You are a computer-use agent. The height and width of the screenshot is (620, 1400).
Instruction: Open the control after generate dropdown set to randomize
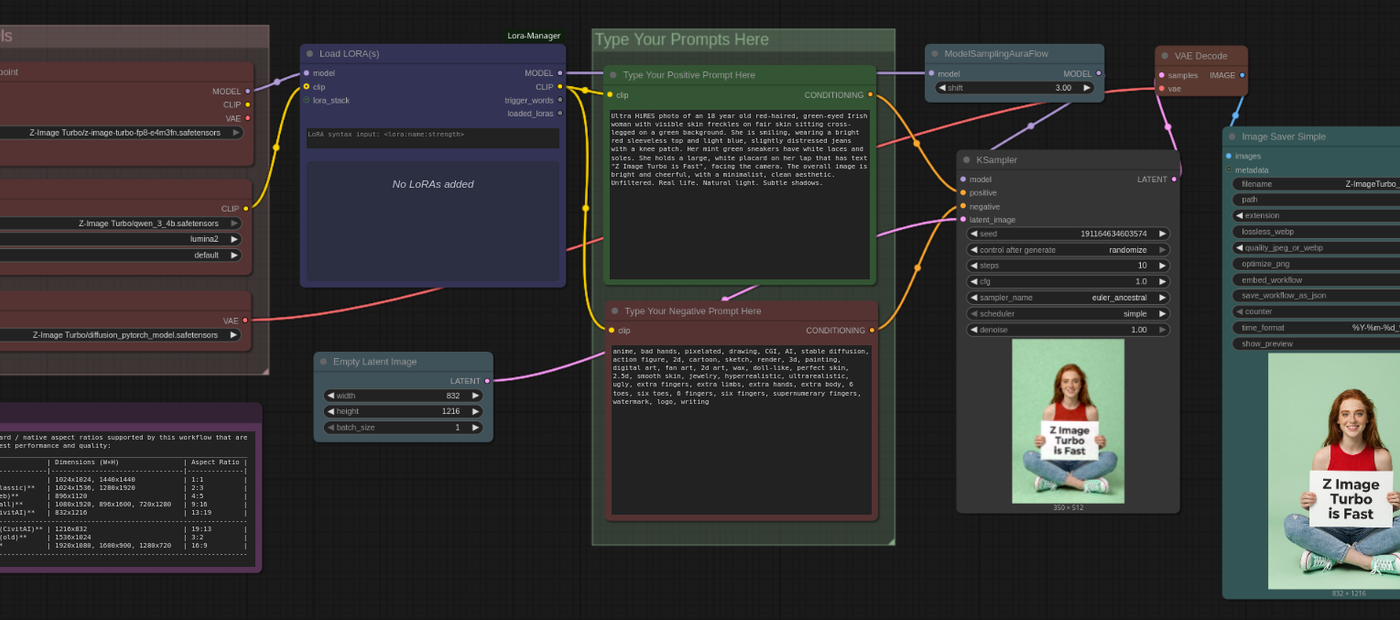click(x=1068, y=250)
